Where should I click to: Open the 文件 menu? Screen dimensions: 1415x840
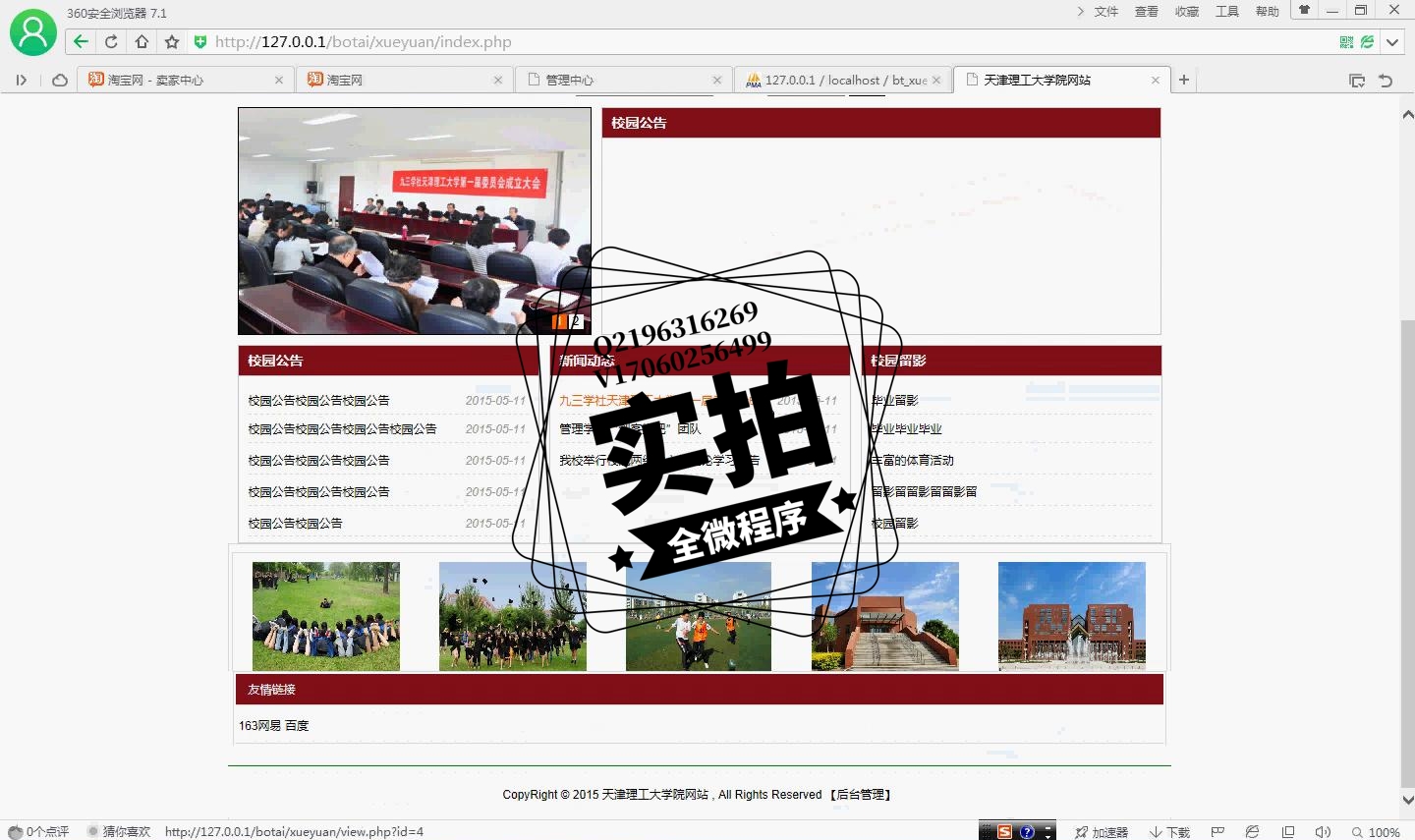point(1106,12)
